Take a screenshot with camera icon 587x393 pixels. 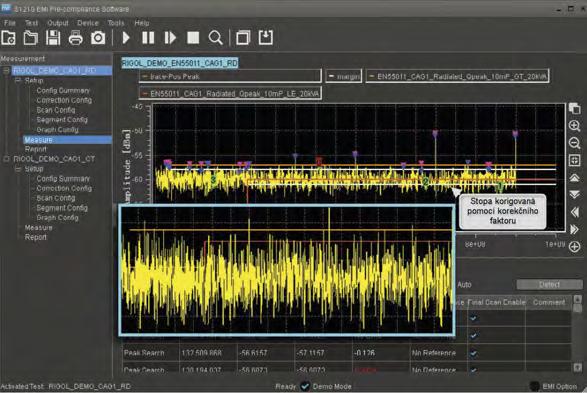coord(98,38)
